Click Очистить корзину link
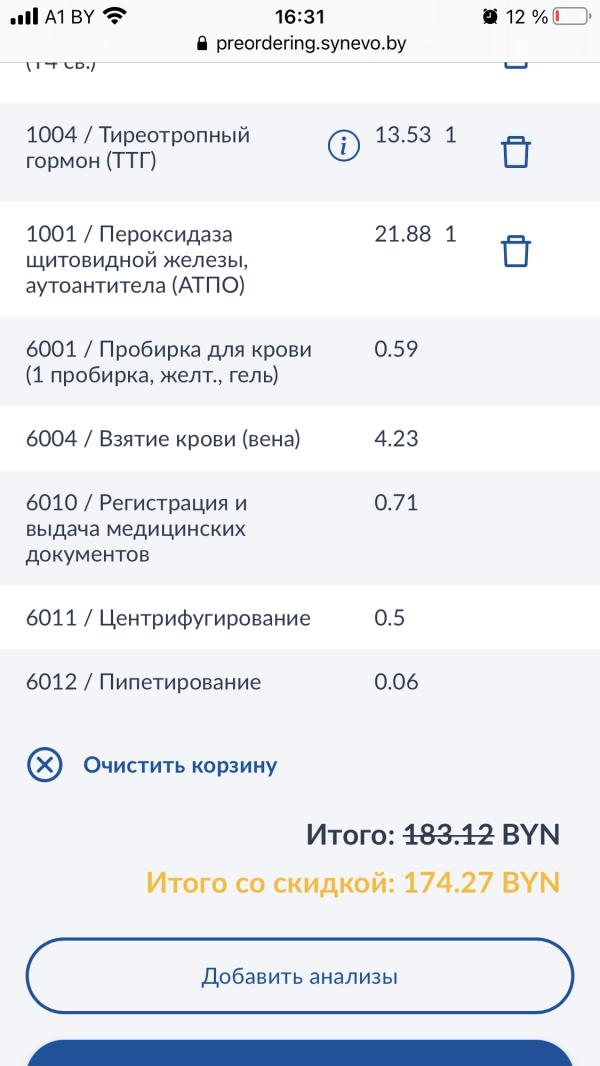This screenshot has height=1066, width=600. [180, 765]
